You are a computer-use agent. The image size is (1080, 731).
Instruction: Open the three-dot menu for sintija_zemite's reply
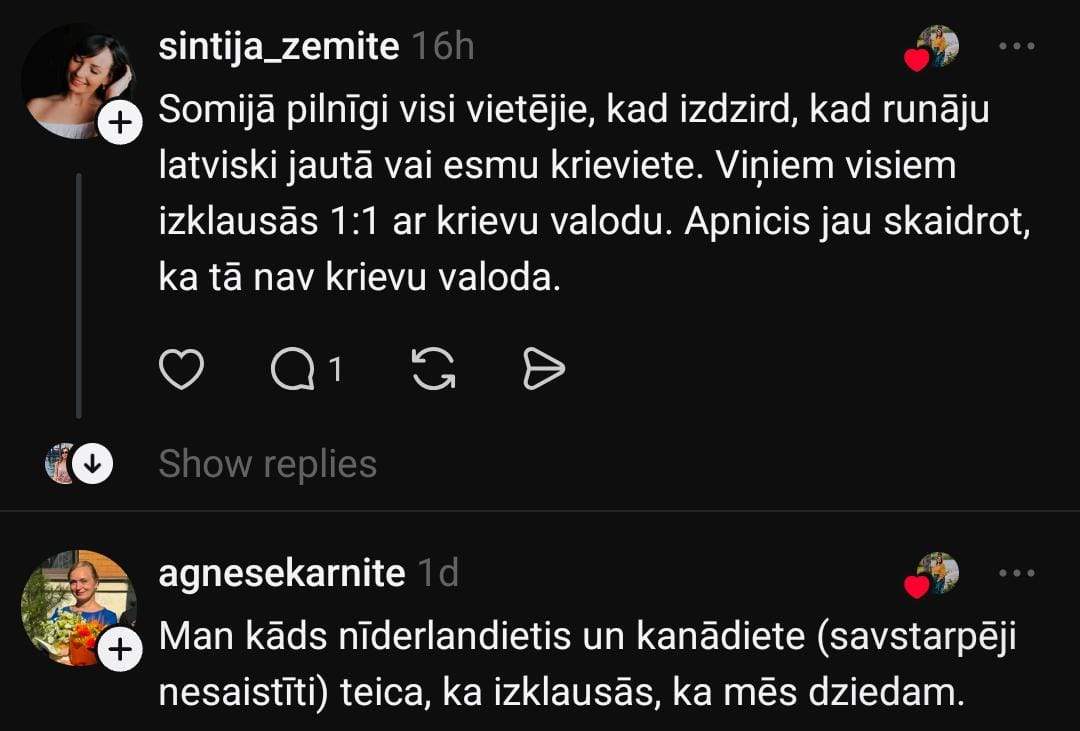pos(1016,47)
